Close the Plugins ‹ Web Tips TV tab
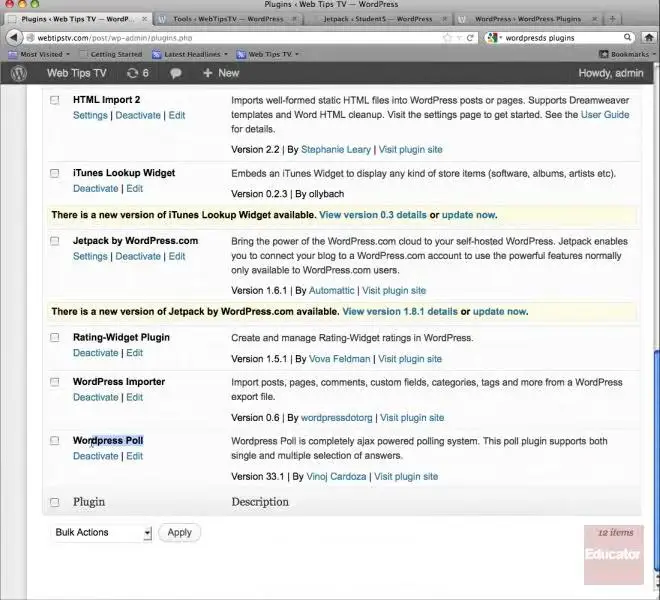660x600 pixels. click(x=144, y=19)
